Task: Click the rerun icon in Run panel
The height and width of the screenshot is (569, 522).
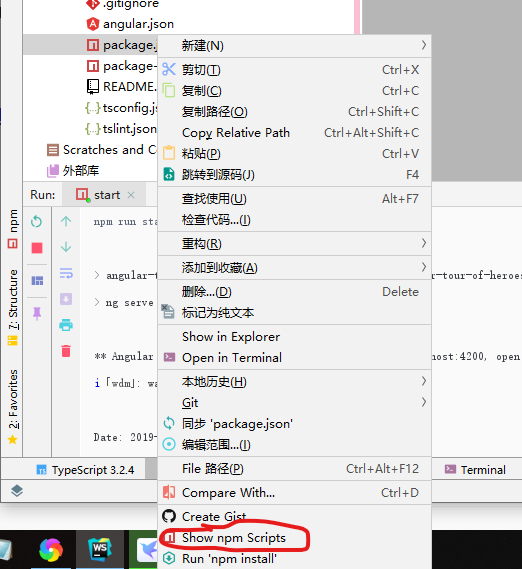Action: (x=36, y=221)
